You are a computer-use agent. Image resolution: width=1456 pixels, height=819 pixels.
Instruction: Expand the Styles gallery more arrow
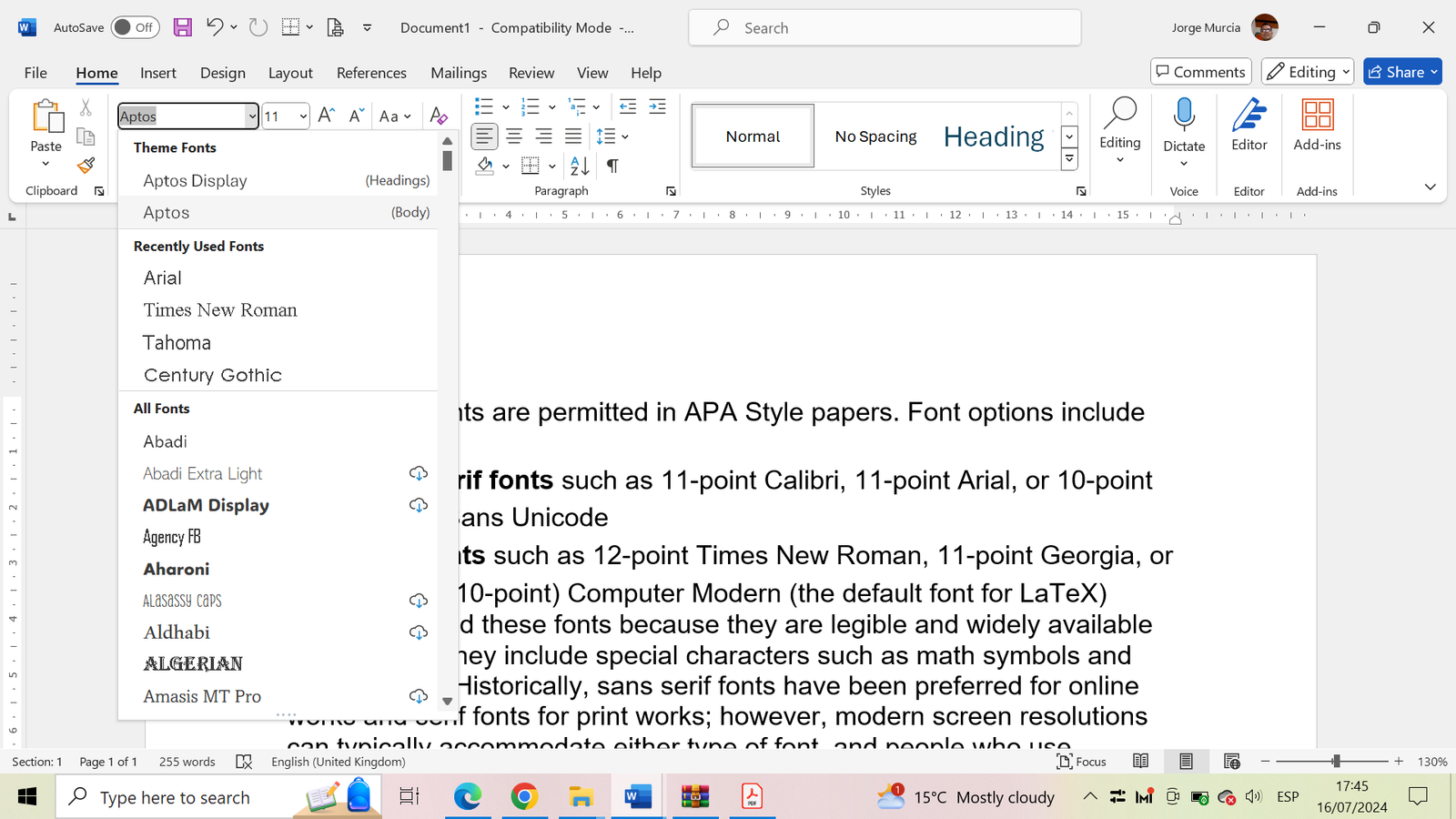1070,159
